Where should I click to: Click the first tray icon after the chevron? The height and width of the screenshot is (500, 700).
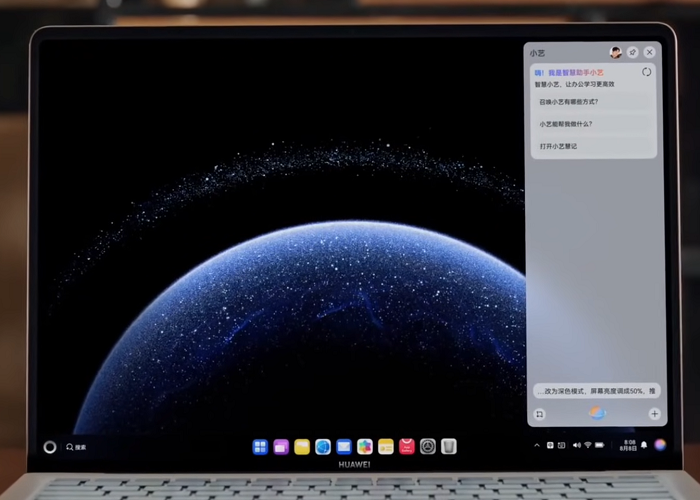click(x=550, y=445)
